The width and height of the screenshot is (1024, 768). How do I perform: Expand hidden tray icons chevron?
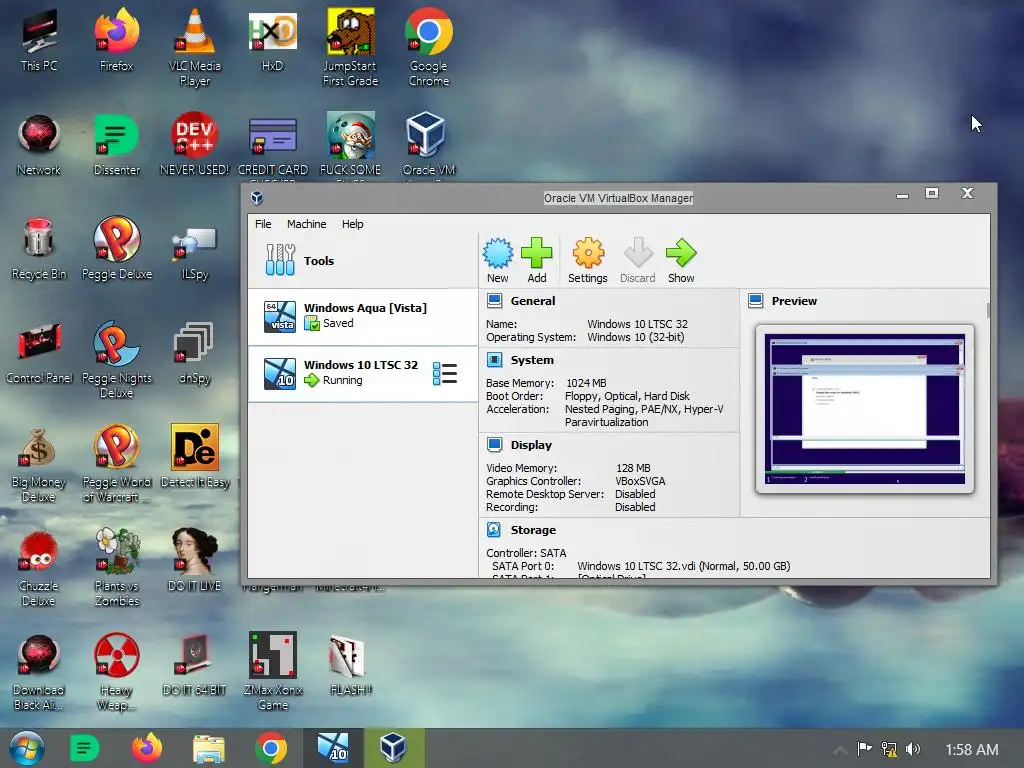(840, 750)
